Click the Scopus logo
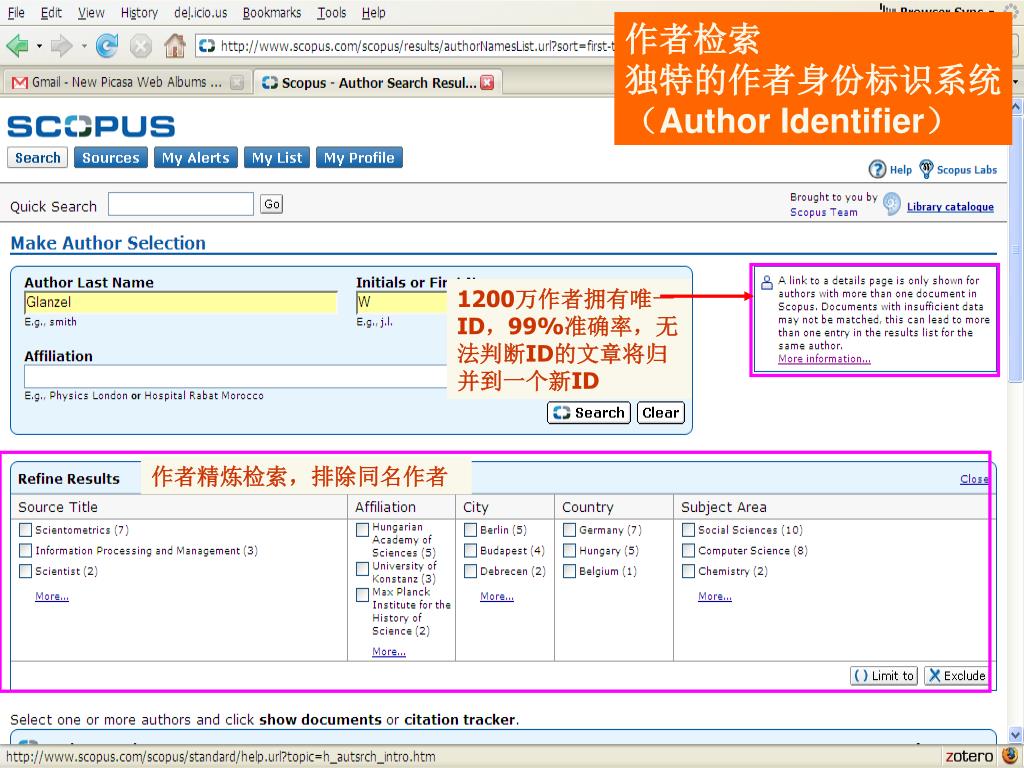This screenshot has height=768, width=1024. (x=91, y=126)
